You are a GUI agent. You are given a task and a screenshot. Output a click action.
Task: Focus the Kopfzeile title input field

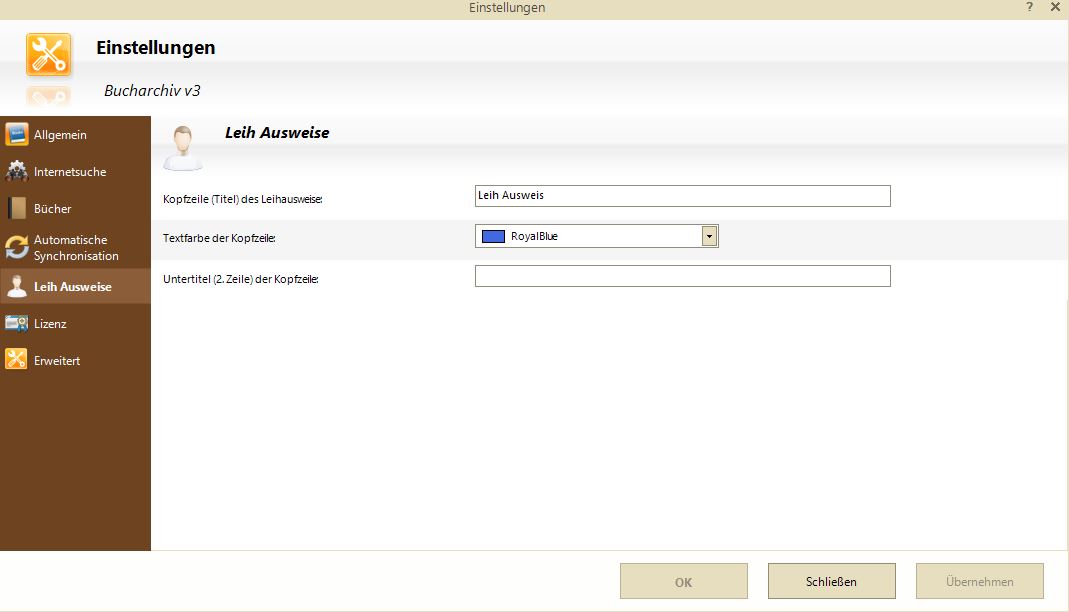[682, 196]
